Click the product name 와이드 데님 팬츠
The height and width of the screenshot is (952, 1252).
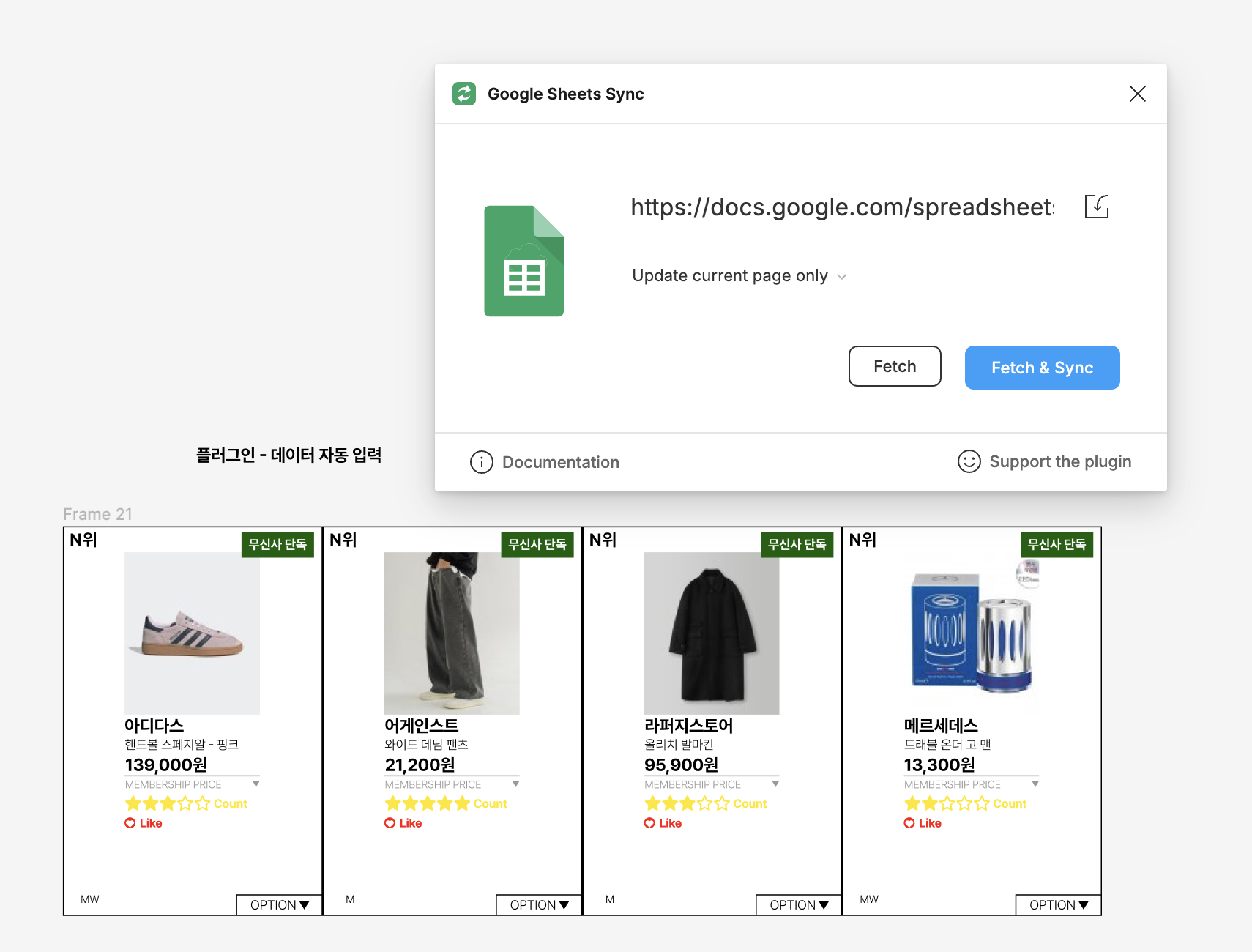click(x=426, y=745)
